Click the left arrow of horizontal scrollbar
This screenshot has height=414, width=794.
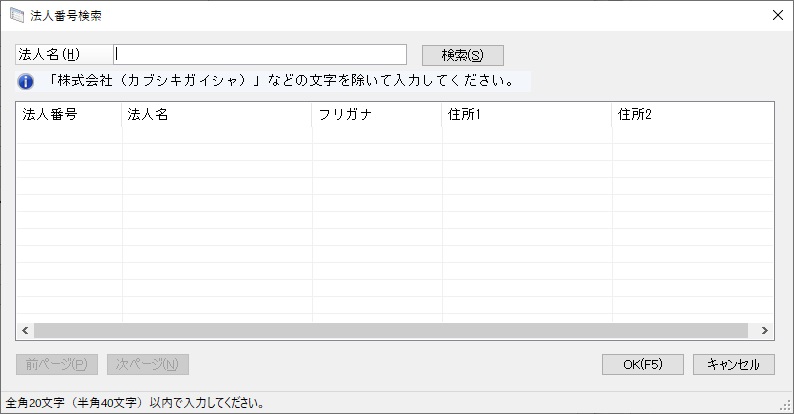click(25, 330)
